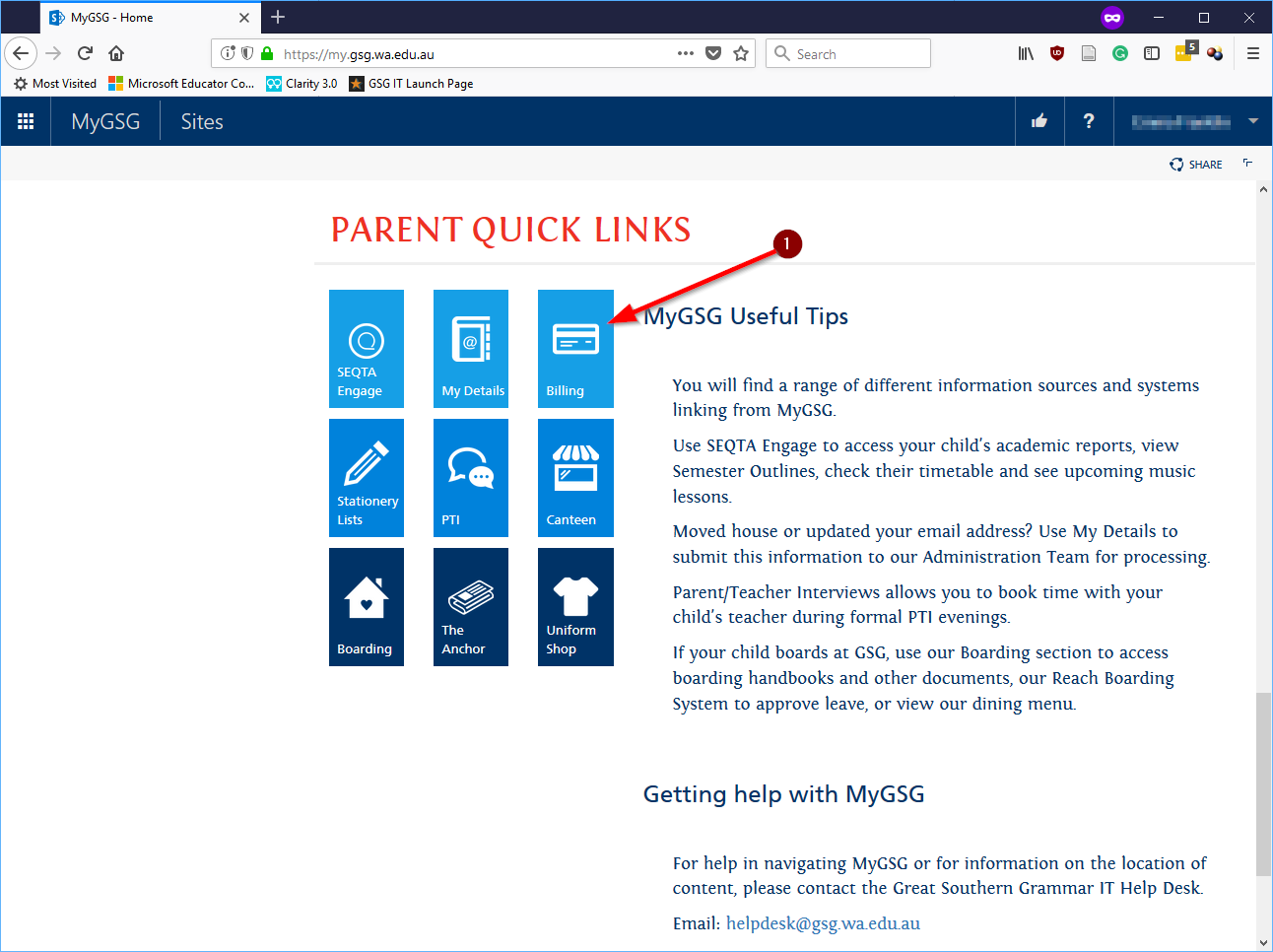Switch to the Sites menu item
The width and height of the screenshot is (1273, 952).
[201, 120]
